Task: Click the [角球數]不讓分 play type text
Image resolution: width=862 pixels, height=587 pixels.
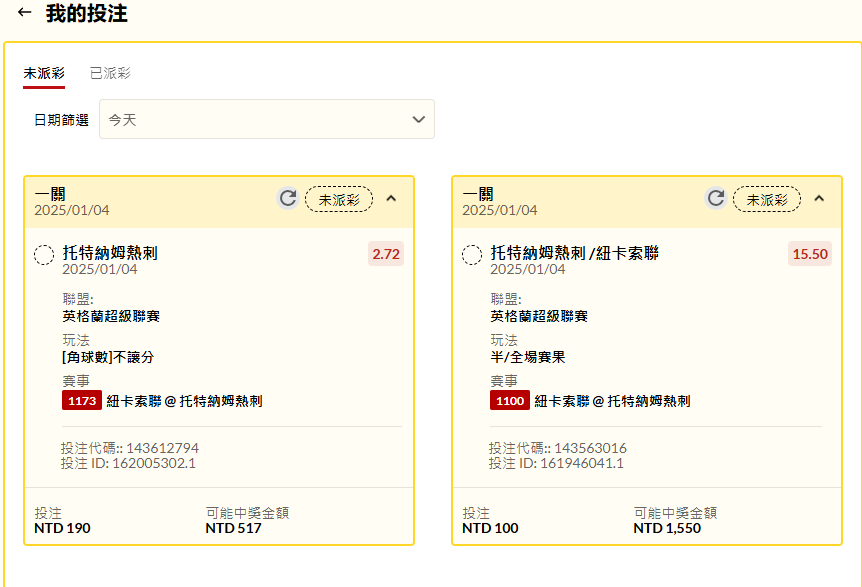Action: coord(108,357)
